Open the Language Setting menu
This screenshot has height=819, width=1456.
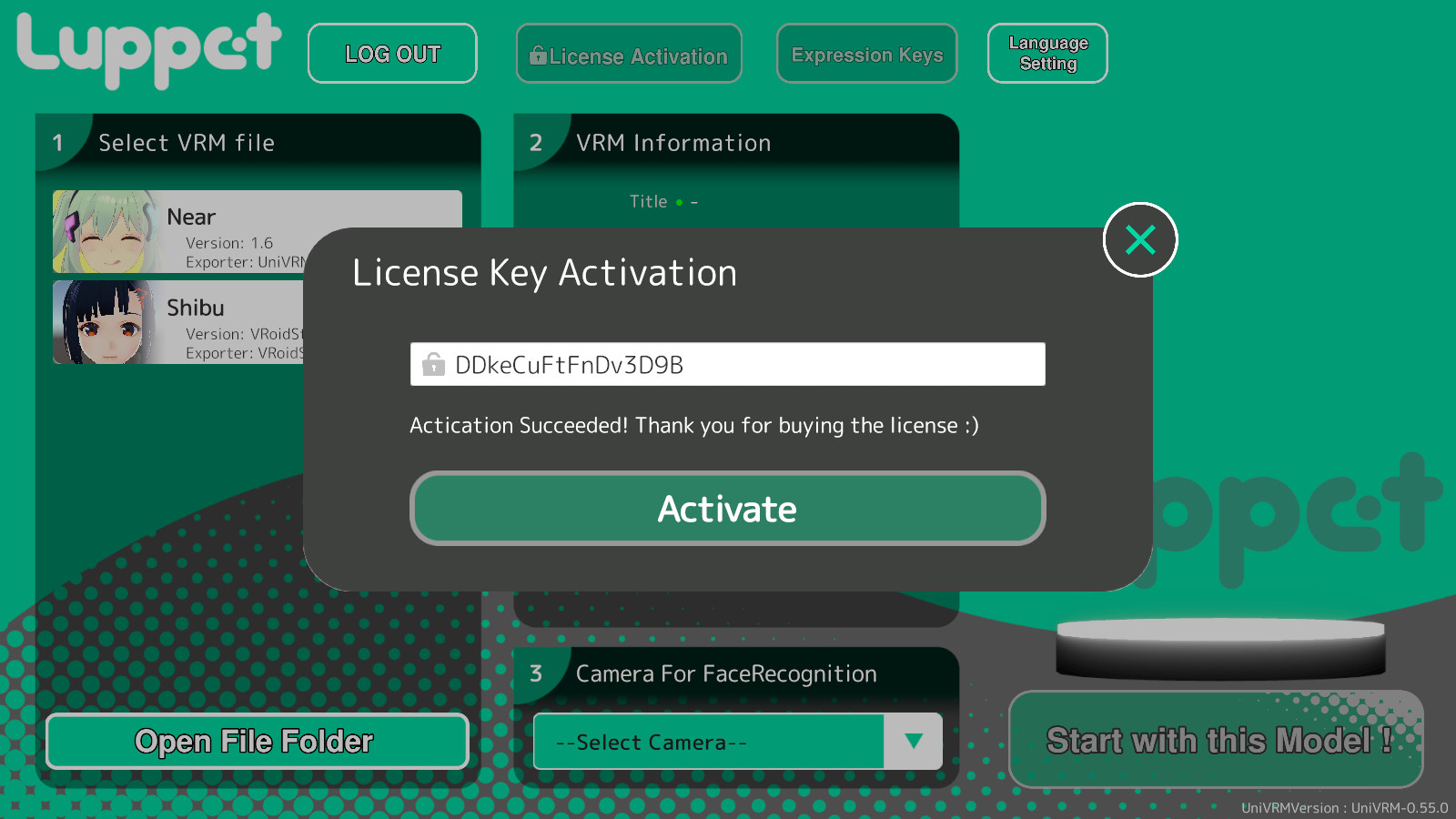coord(1047,54)
